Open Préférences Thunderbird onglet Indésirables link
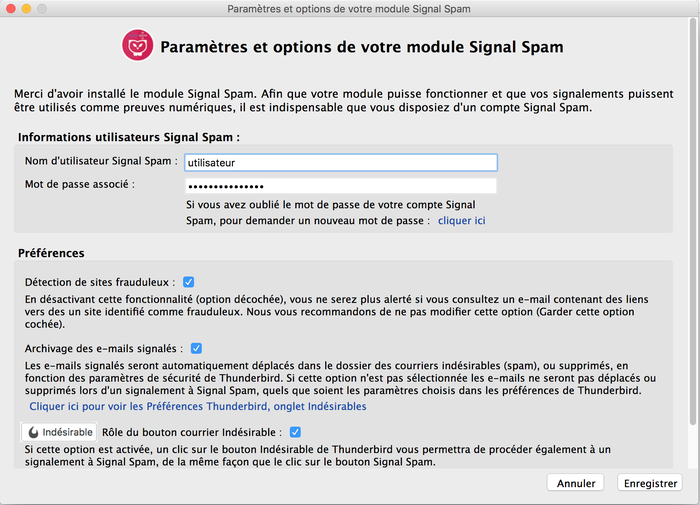The height and width of the screenshot is (505, 700). click(x=198, y=406)
